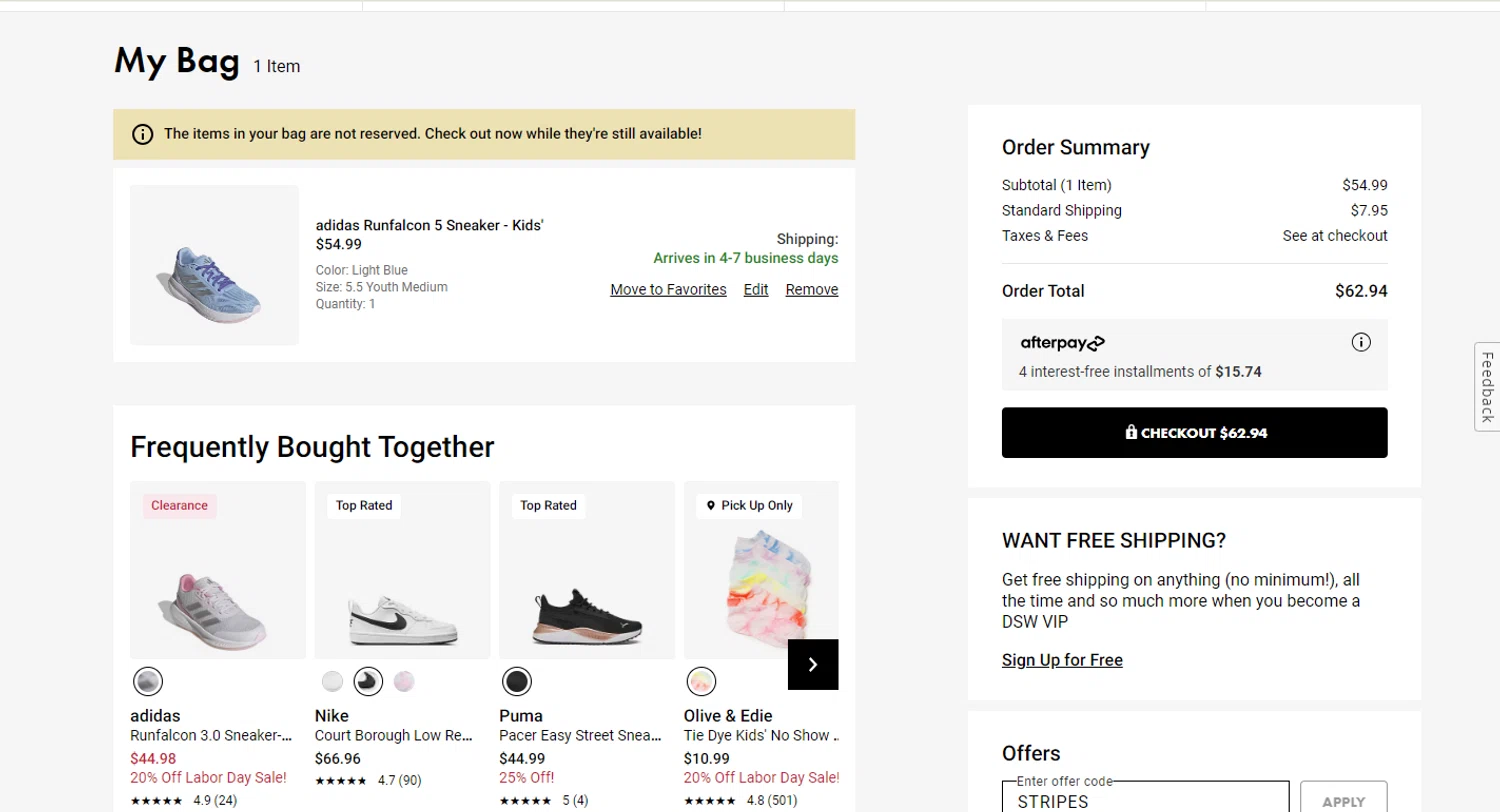This screenshot has height=812, width=1500.
Task: Choose the white color swatch for Nike
Action: point(333,682)
